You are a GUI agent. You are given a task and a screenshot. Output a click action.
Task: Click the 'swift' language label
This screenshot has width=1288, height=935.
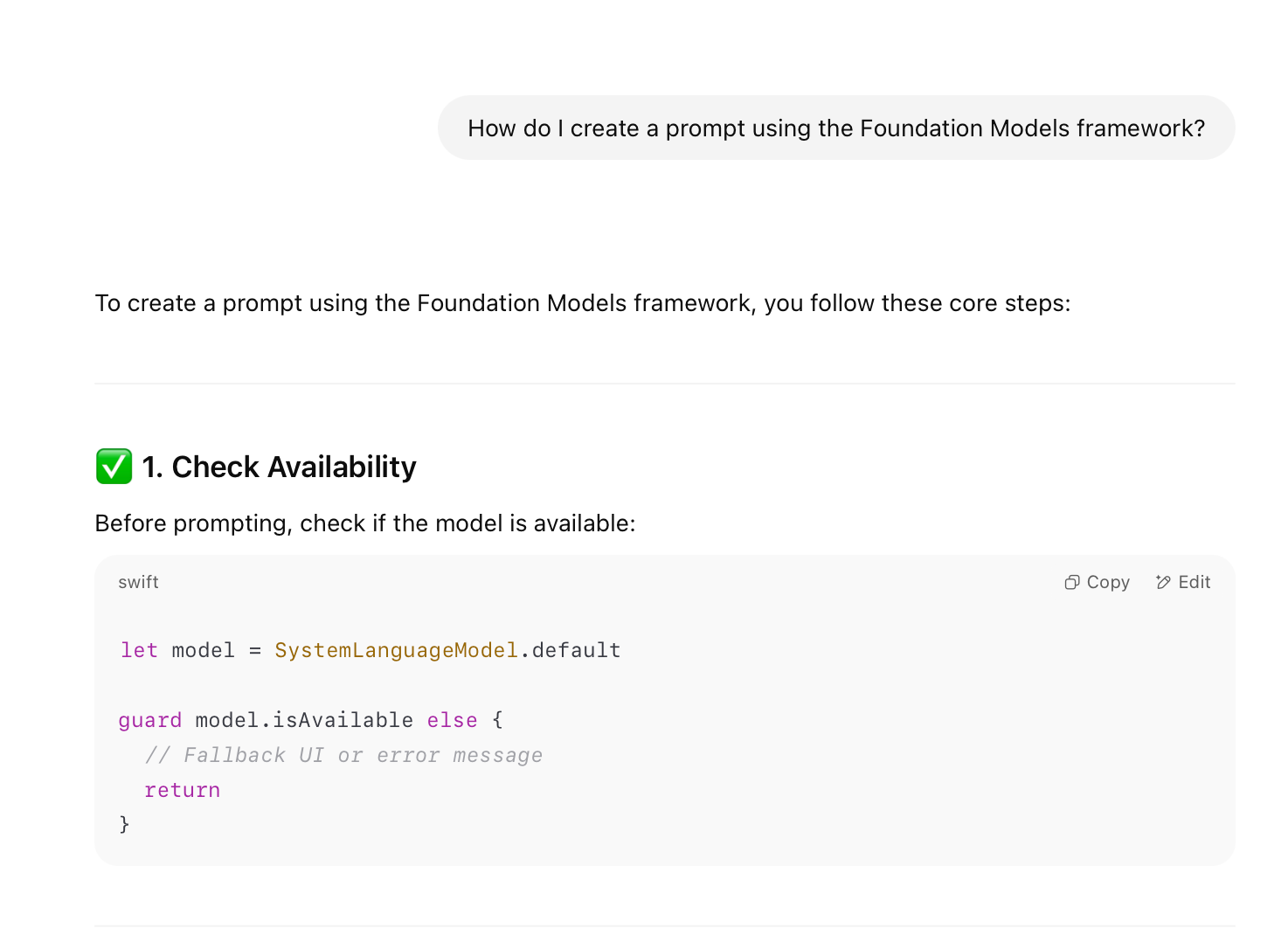pyautogui.click(x=138, y=582)
